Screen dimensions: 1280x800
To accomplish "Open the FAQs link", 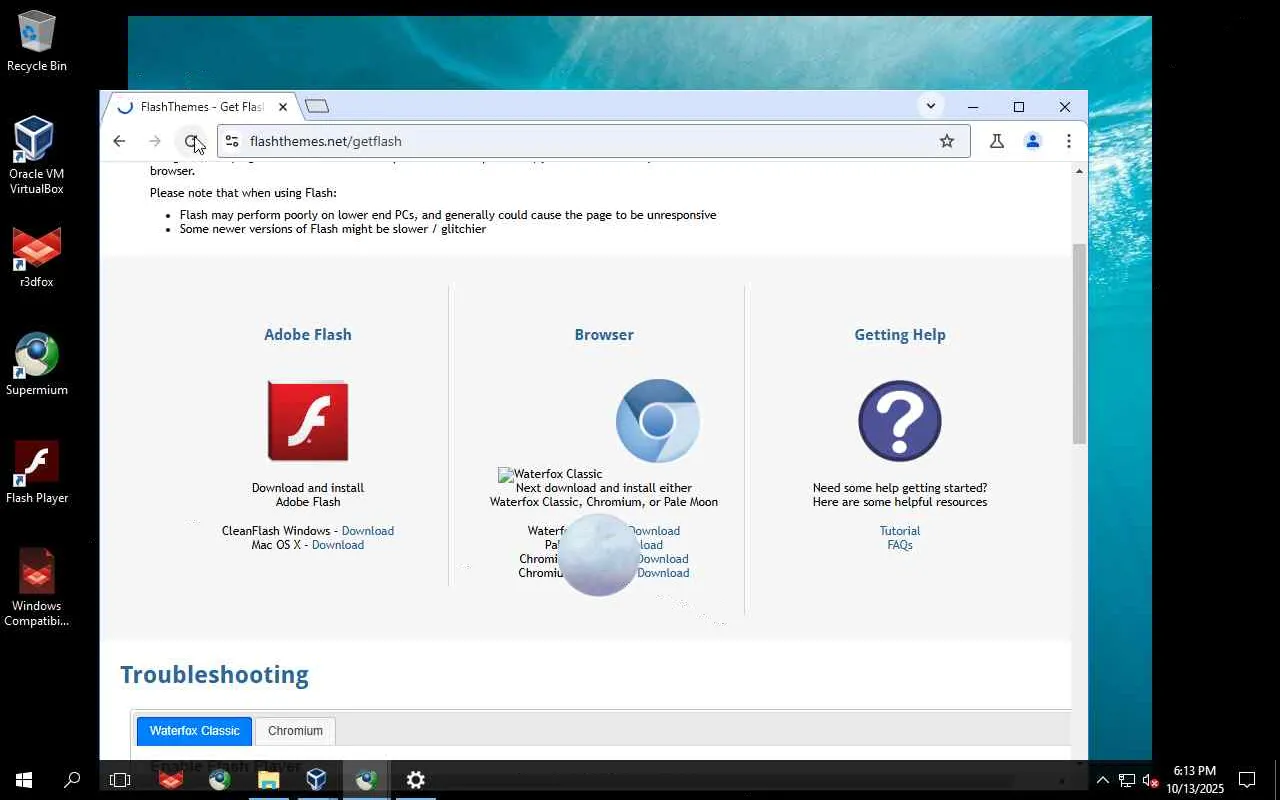I will [x=900, y=545].
